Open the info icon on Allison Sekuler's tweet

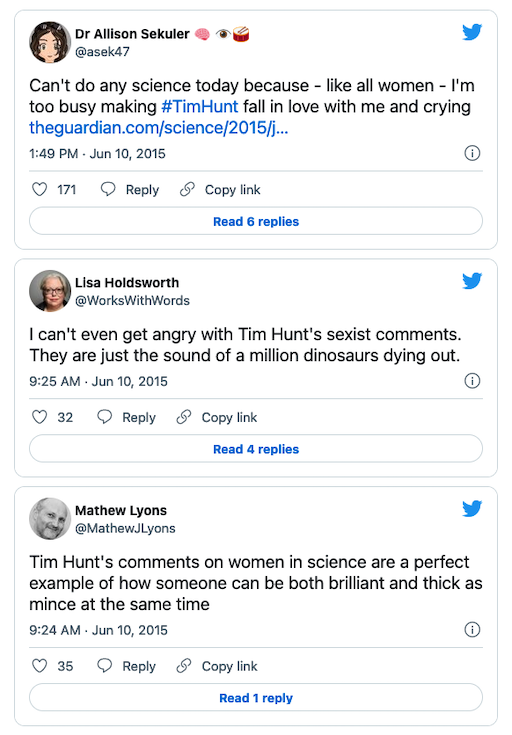pyautogui.click(x=472, y=153)
